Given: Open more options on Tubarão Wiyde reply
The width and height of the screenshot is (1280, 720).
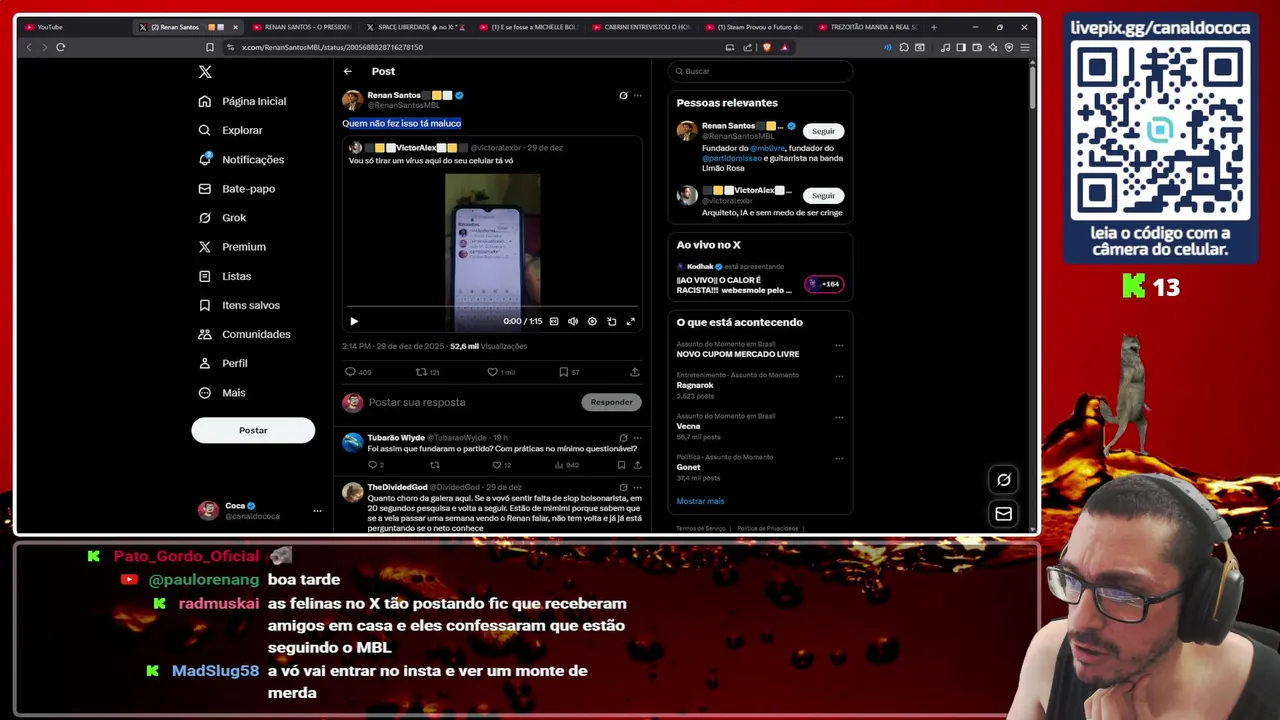Looking at the screenshot, I should coord(638,438).
